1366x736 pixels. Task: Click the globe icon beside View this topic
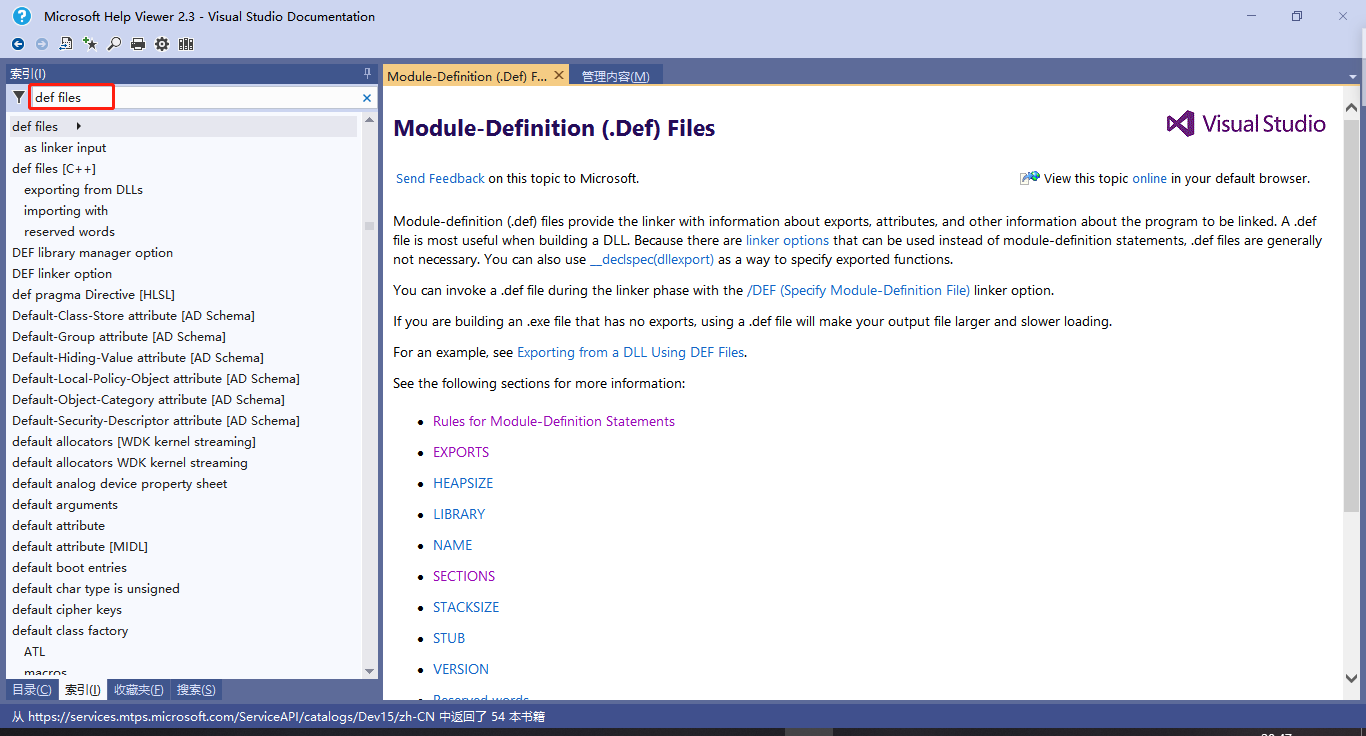coord(1030,178)
